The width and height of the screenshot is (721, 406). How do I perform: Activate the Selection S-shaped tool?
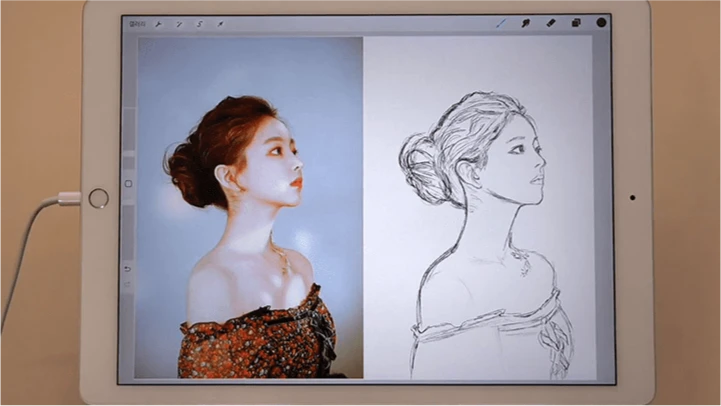(200, 24)
